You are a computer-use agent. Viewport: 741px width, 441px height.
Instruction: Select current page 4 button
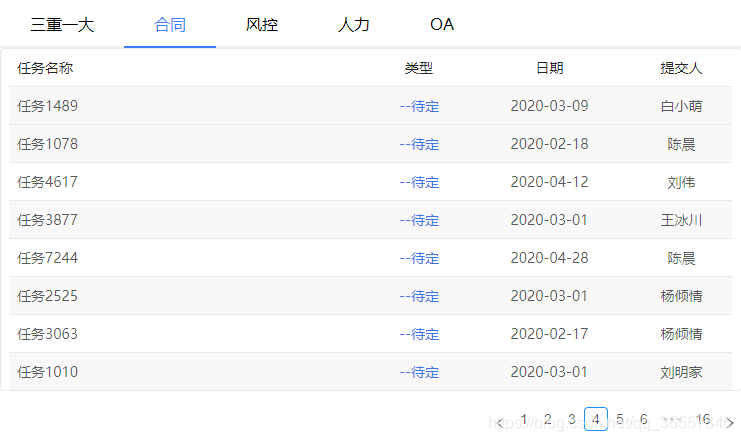pyautogui.click(x=596, y=419)
